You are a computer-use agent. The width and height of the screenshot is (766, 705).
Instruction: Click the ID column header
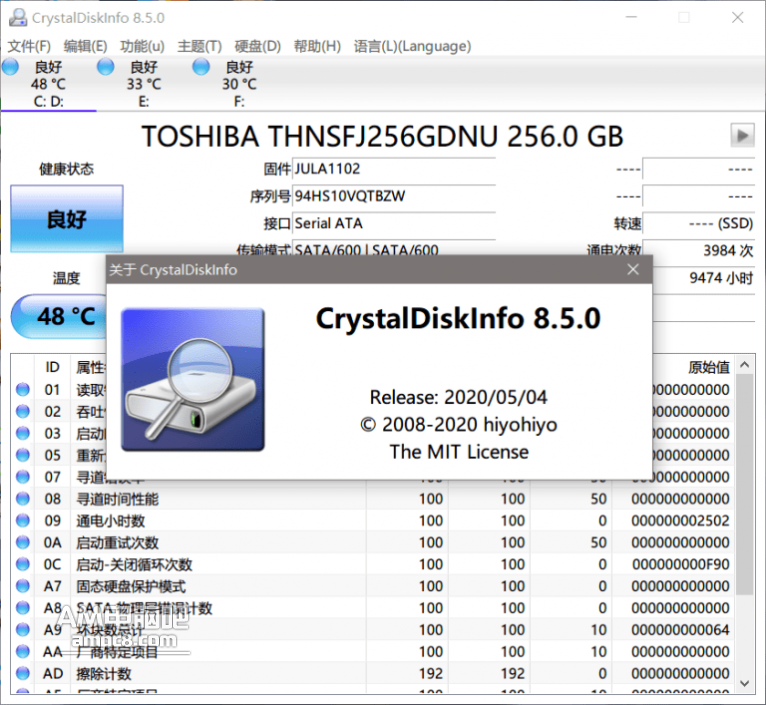[x=52, y=367]
